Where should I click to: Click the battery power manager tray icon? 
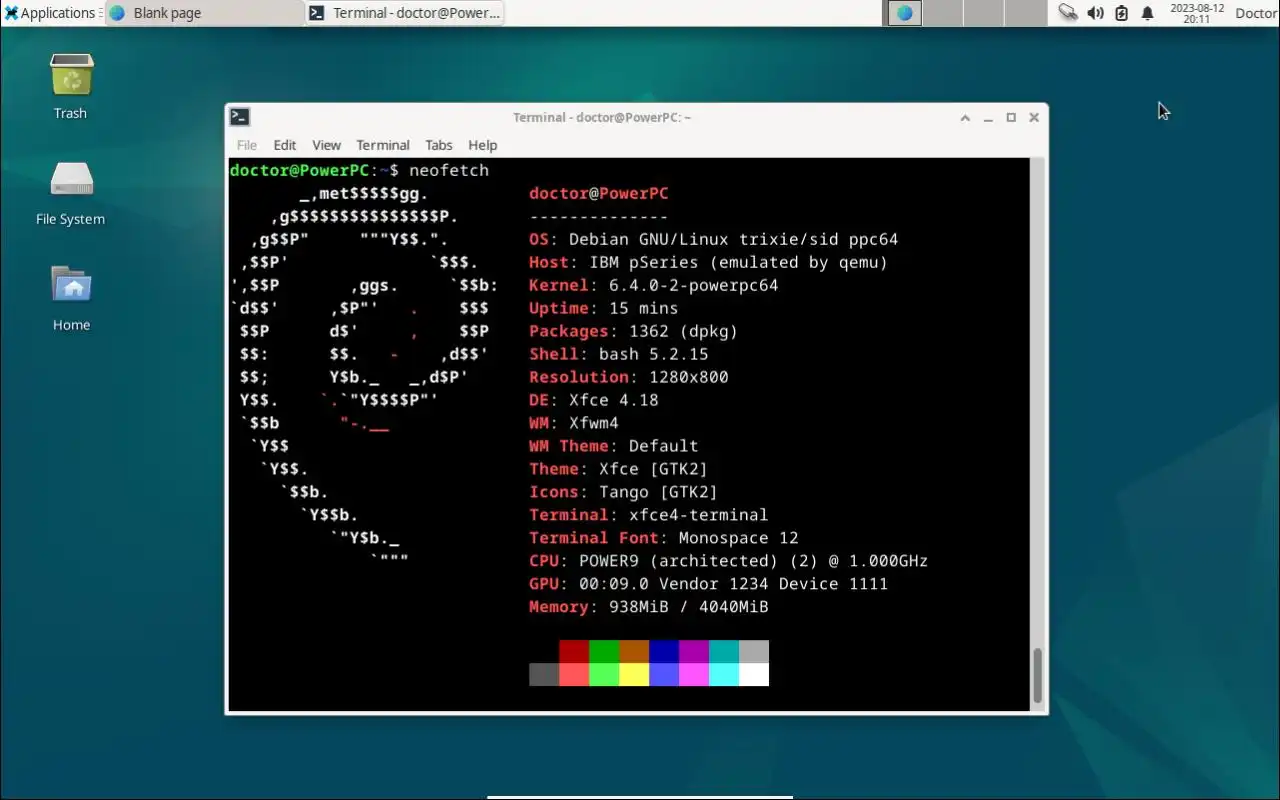pyautogui.click(x=1121, y=13)
